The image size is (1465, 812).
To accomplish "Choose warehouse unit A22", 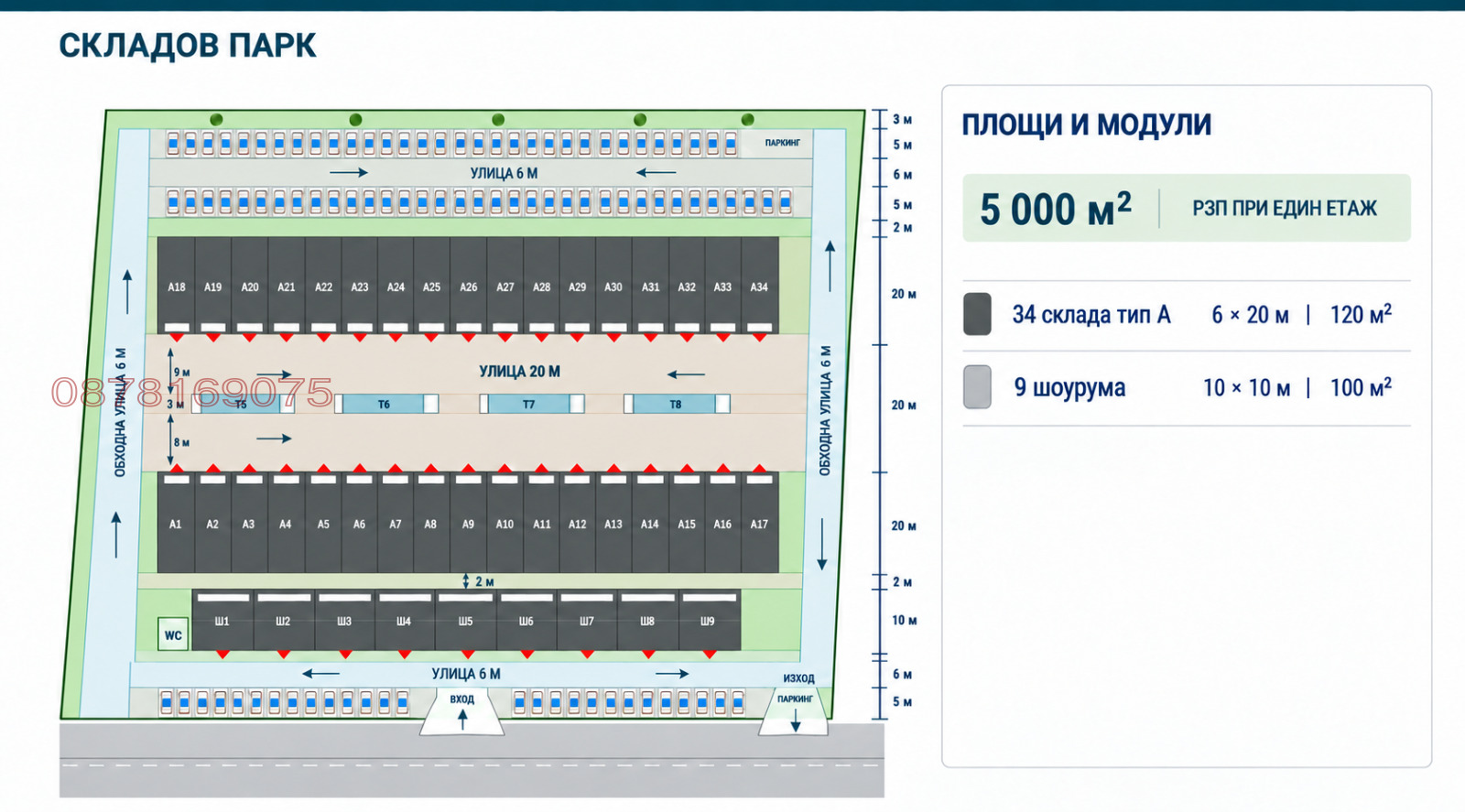I will click(x=323, y=286).
